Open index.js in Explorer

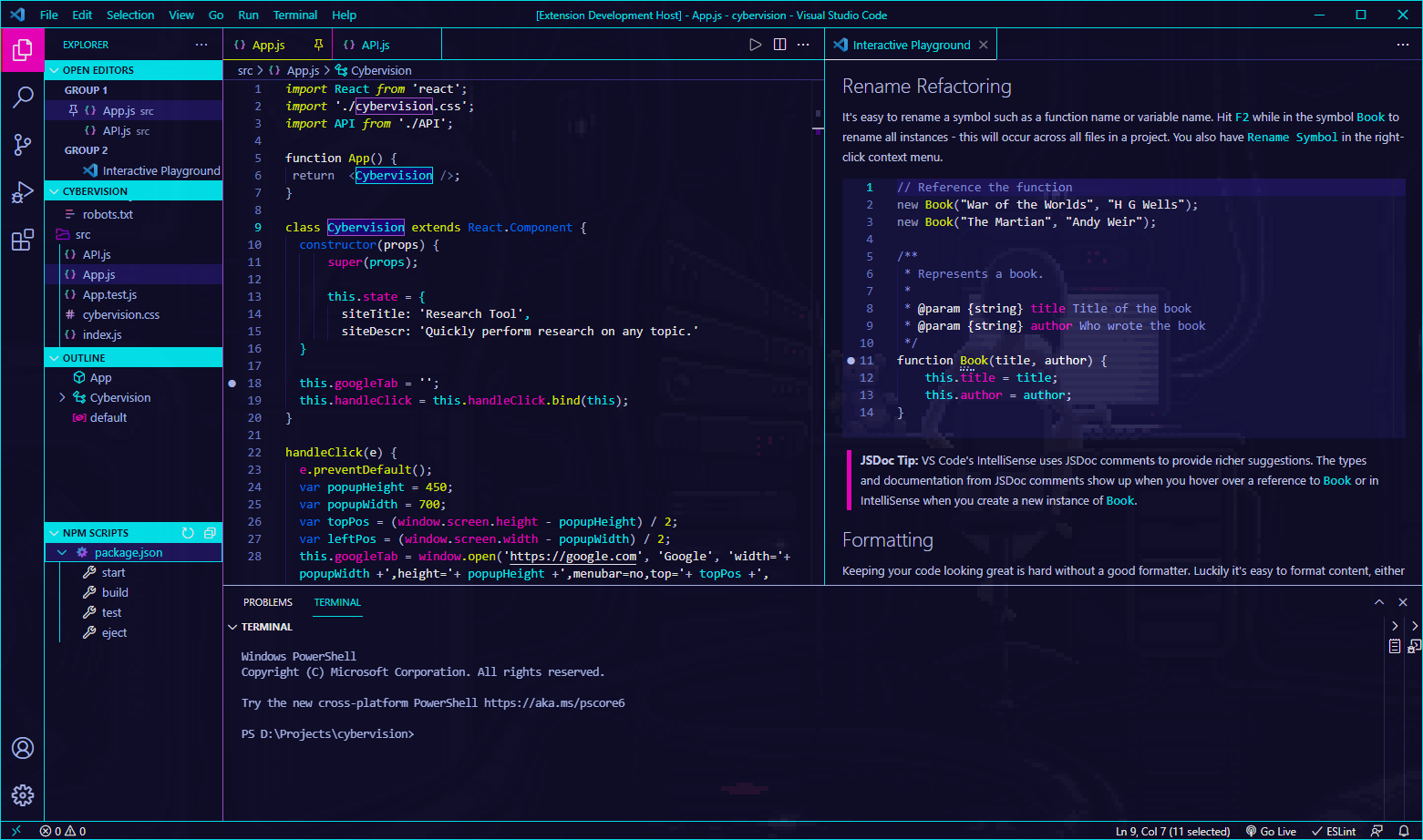pos(102,334)
